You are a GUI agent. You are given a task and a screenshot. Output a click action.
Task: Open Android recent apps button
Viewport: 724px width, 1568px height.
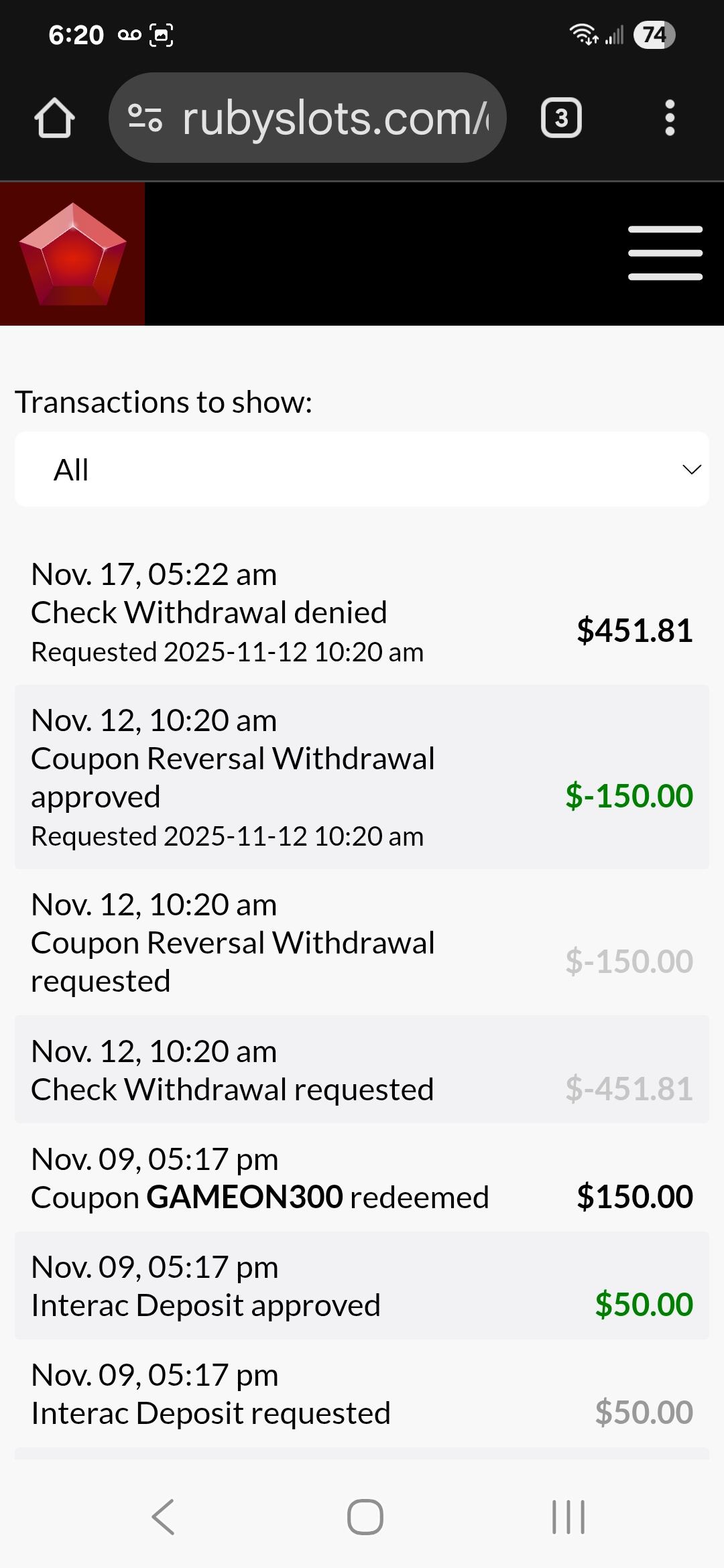click(x=568, y=1517)
